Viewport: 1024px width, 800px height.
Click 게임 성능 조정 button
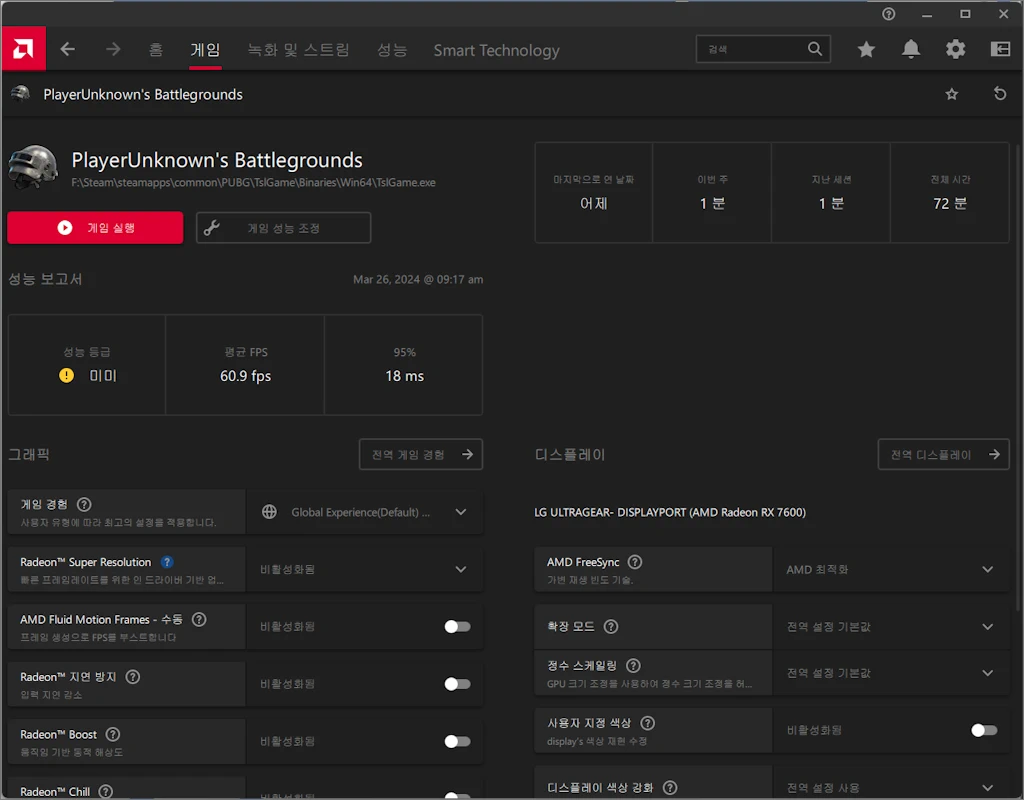coord(283,228)
